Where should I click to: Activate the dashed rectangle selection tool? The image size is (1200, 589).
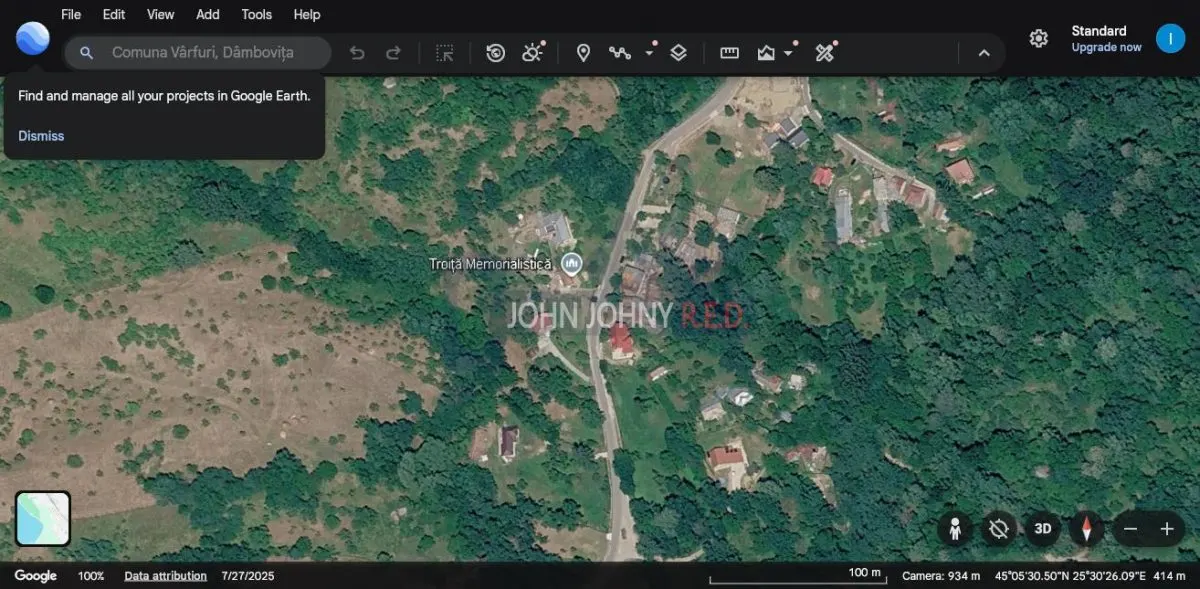click(x=445, y=53)
